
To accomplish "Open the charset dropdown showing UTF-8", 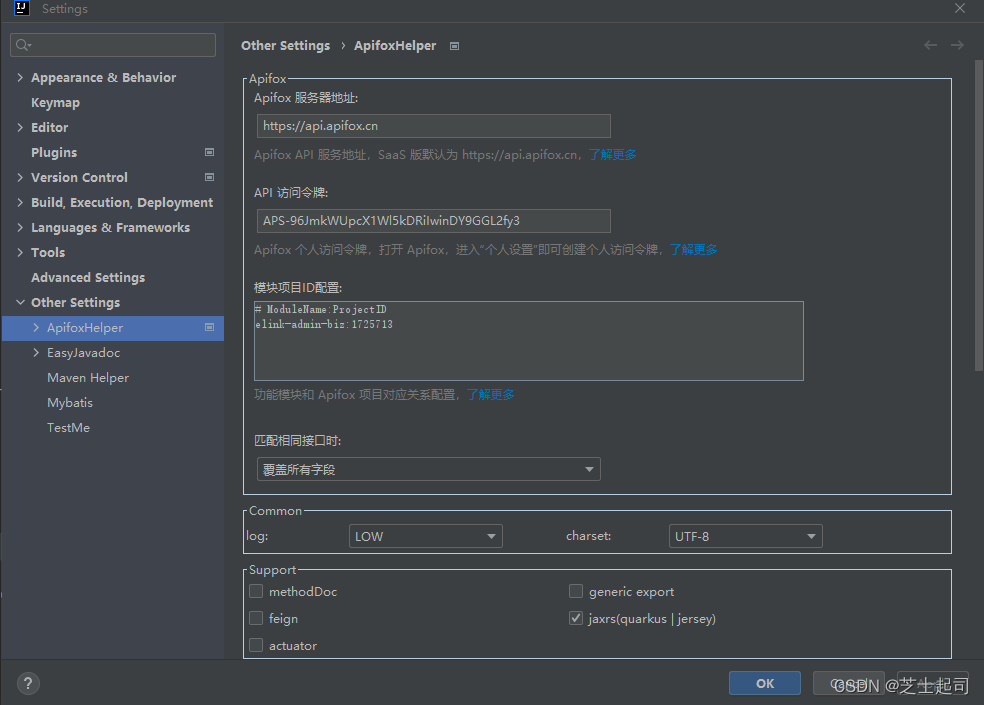I will (745, 536).
